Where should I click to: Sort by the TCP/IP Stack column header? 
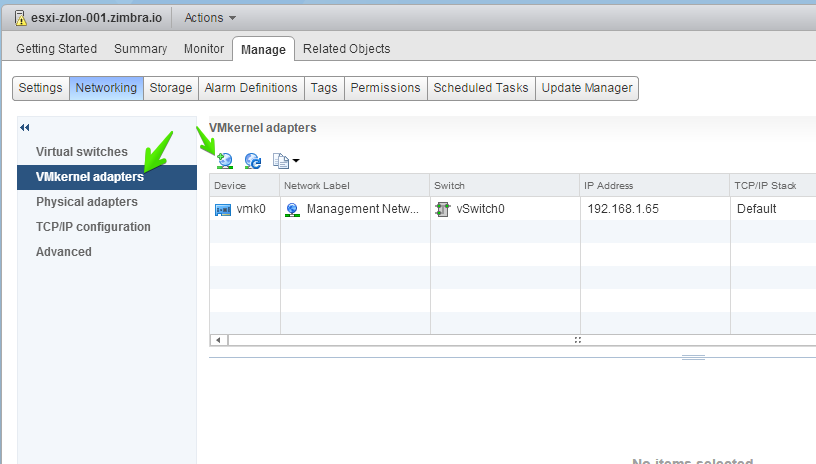click(x=773, y=186)
